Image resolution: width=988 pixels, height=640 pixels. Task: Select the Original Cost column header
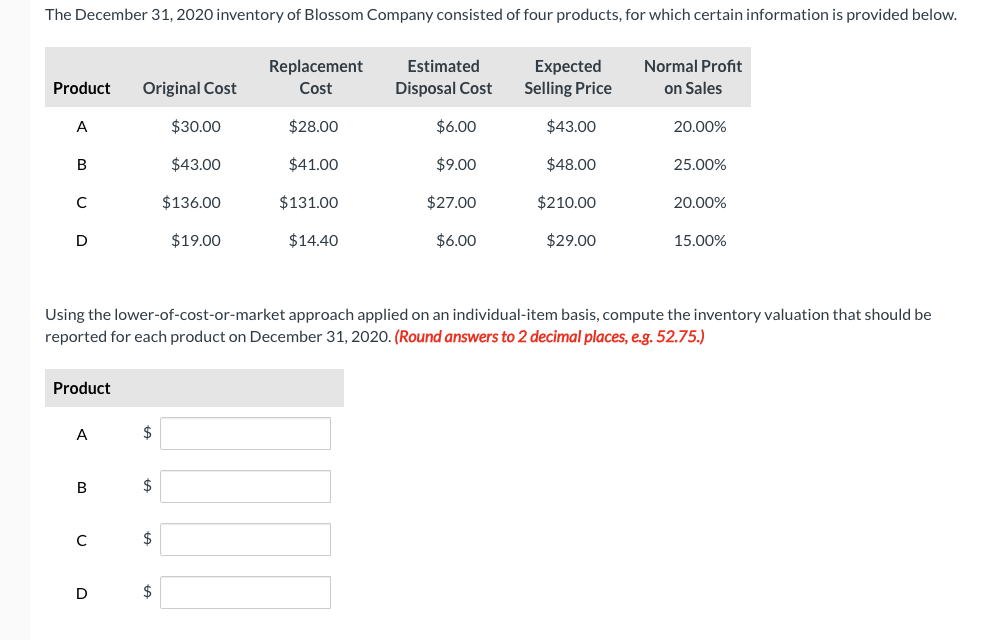189,88
